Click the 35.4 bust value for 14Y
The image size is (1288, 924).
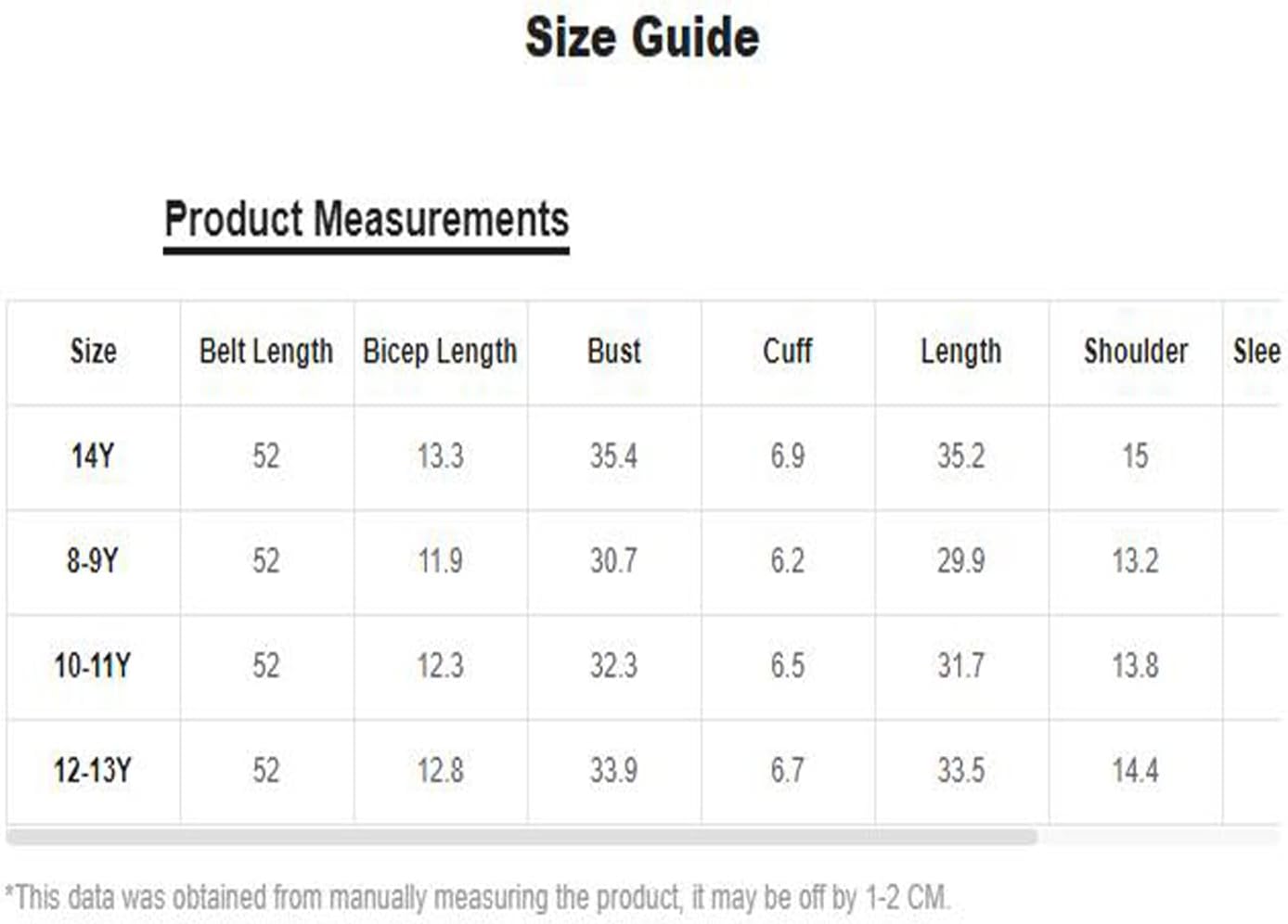[614, 456]
